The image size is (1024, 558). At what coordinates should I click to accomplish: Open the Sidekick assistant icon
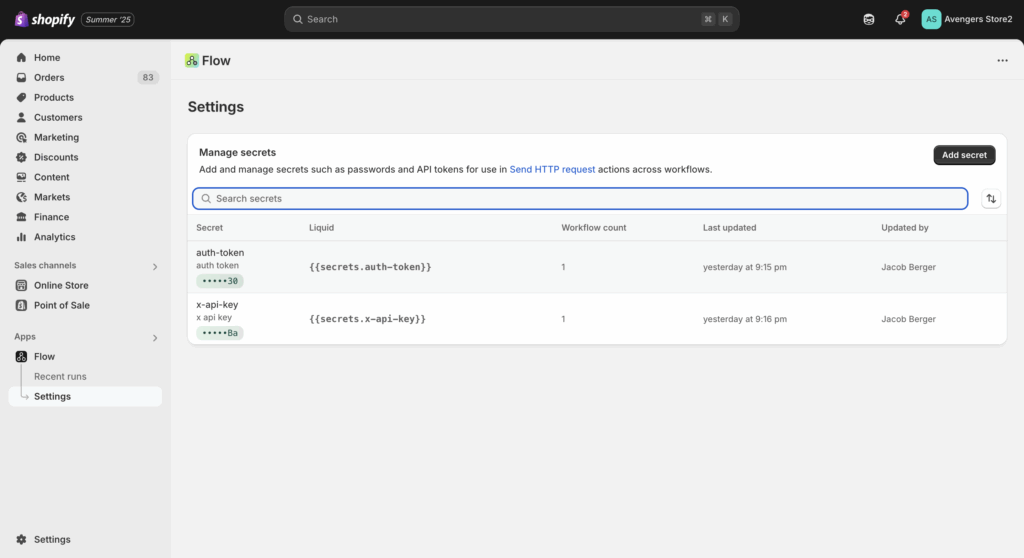pos(869,20)
